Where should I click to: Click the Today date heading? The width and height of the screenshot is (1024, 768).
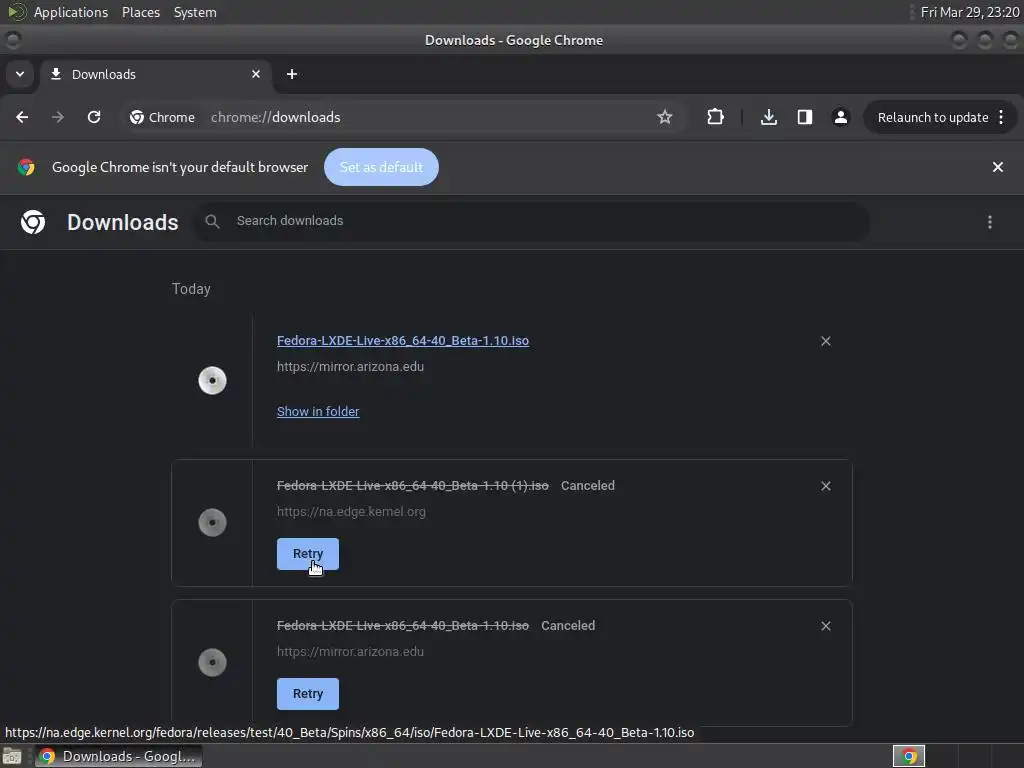[x=191, y=289]
